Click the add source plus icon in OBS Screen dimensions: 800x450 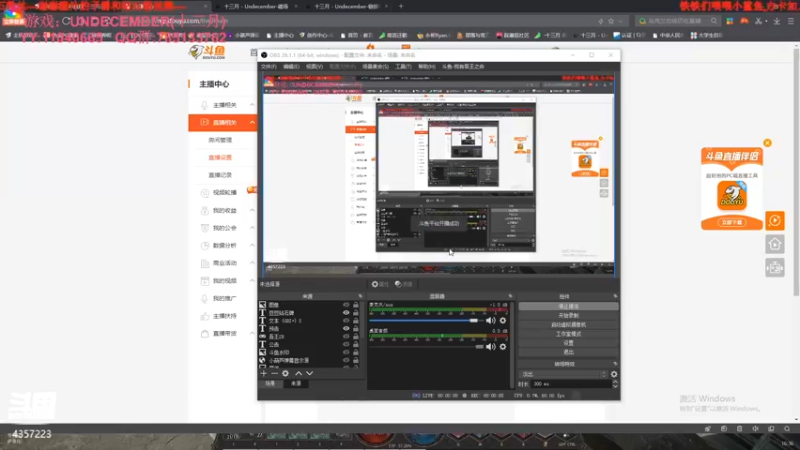tap(263, 373)
